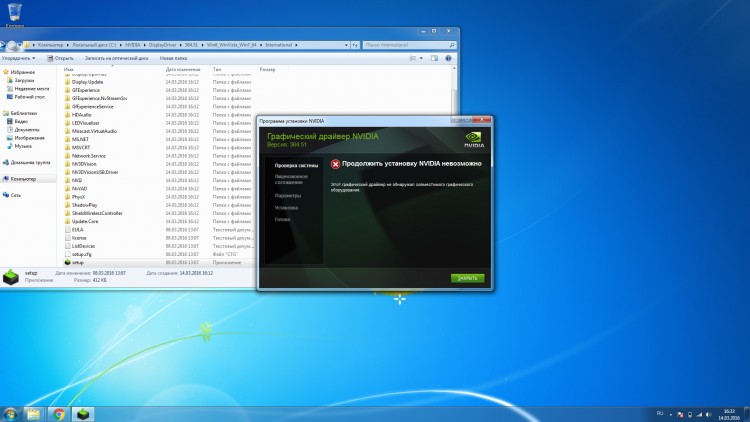Click Explorer forward navigation button
The width and height of the screenshot is (750, 422).
pyautogui.click(x=12, y=45)
